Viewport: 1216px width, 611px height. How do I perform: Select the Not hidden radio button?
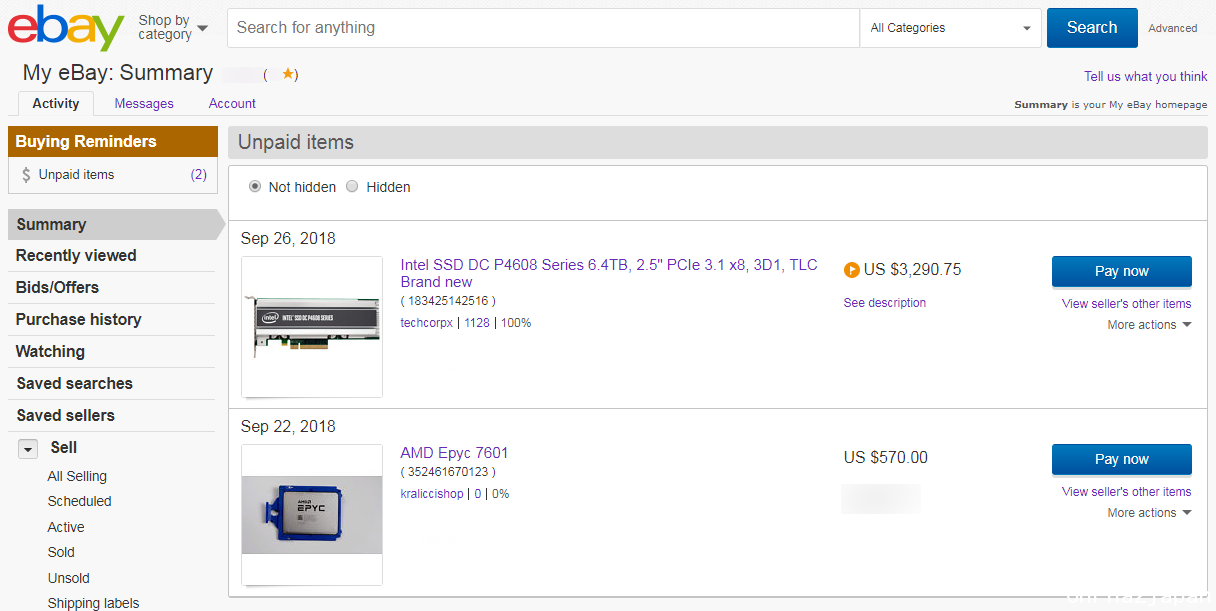[255, 186]
